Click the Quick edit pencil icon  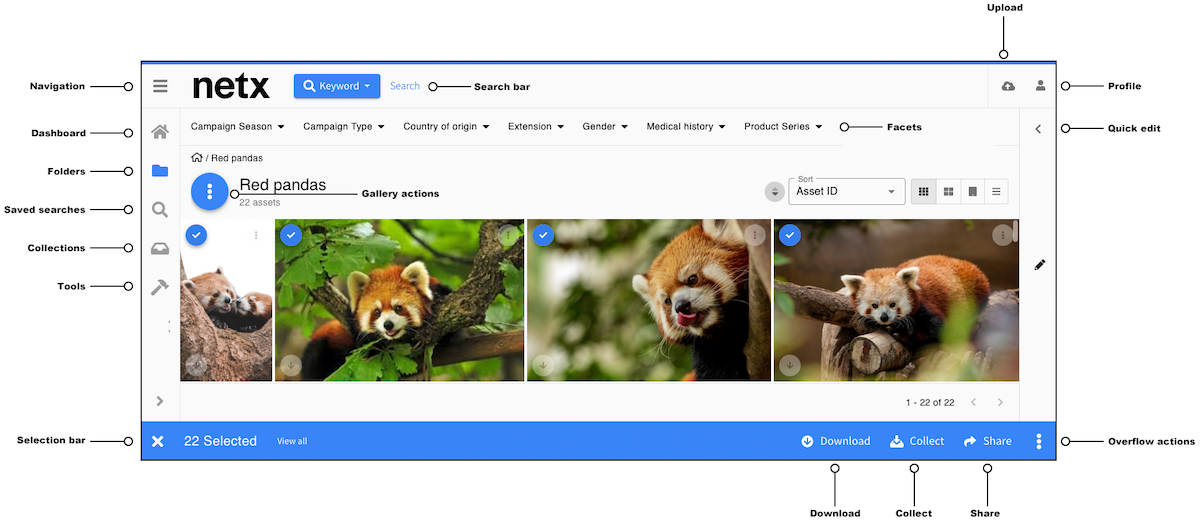1039,265
